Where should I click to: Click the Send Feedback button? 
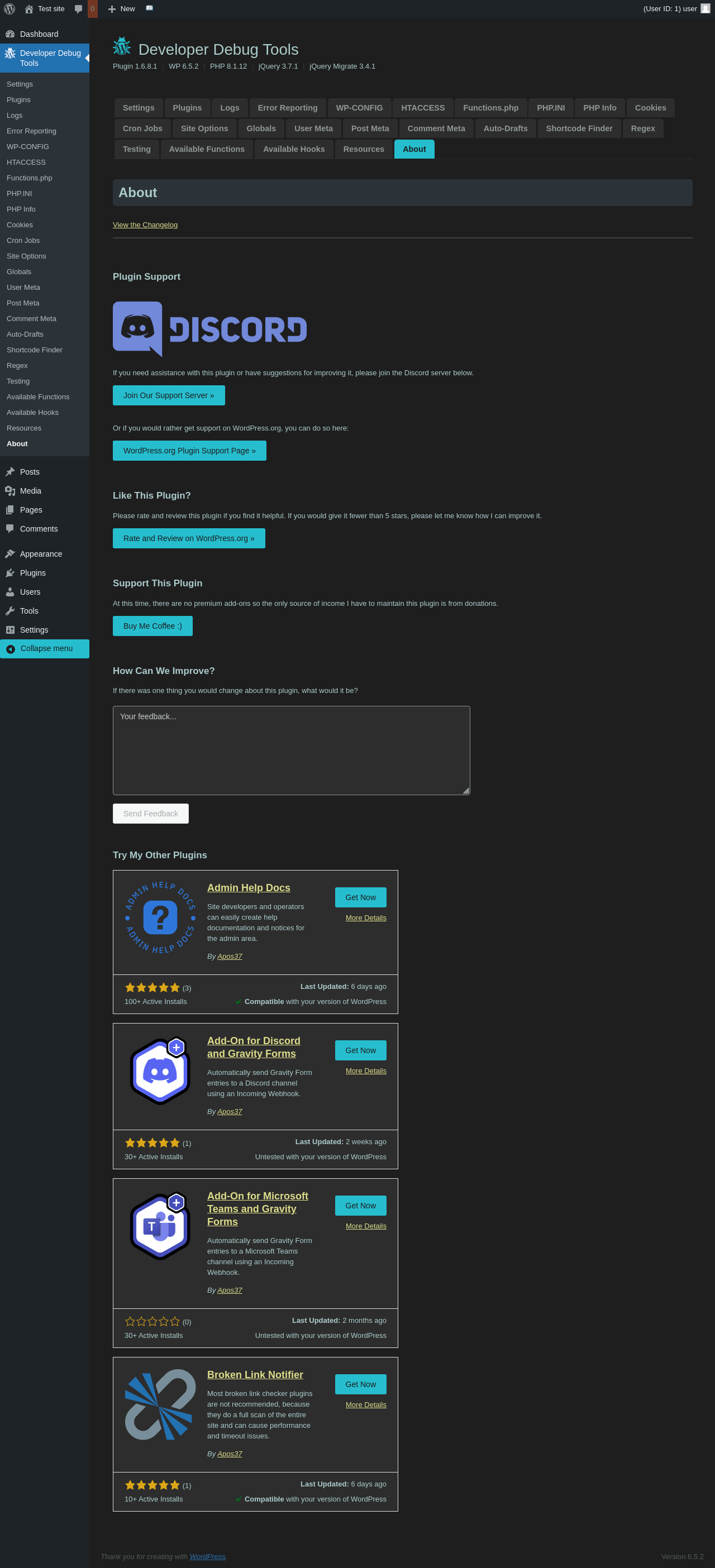pyautogui.click(x=150, y=813)
